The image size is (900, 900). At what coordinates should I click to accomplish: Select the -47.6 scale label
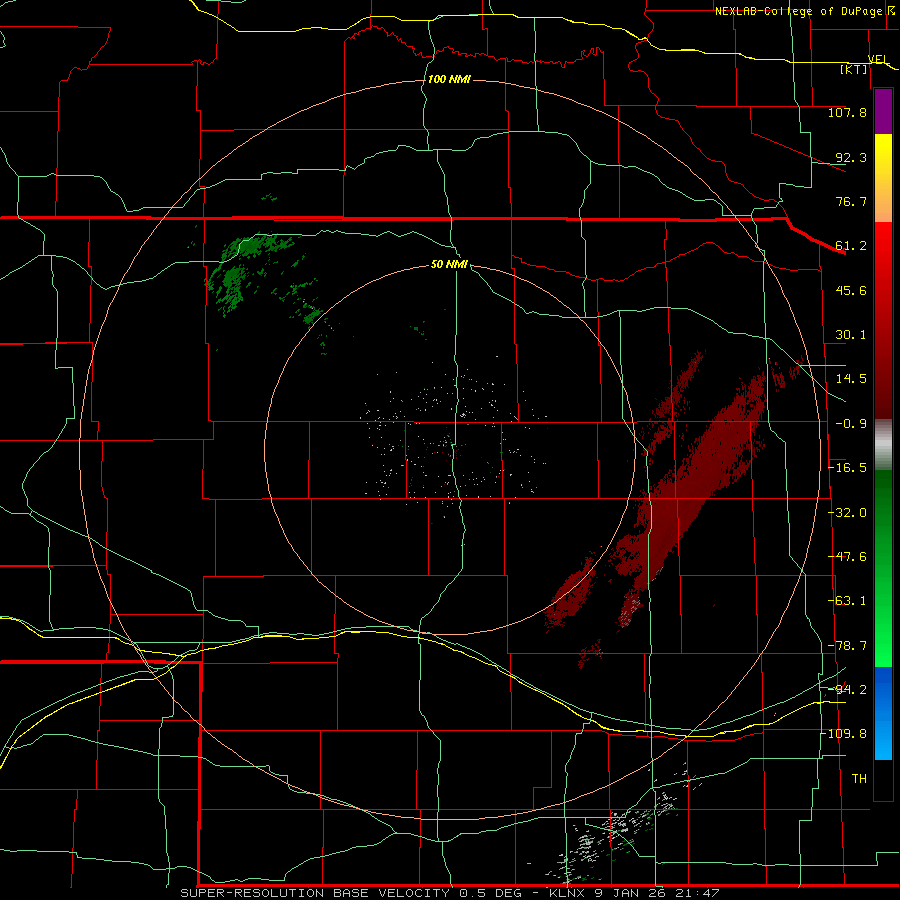click(x=848, y=557)
